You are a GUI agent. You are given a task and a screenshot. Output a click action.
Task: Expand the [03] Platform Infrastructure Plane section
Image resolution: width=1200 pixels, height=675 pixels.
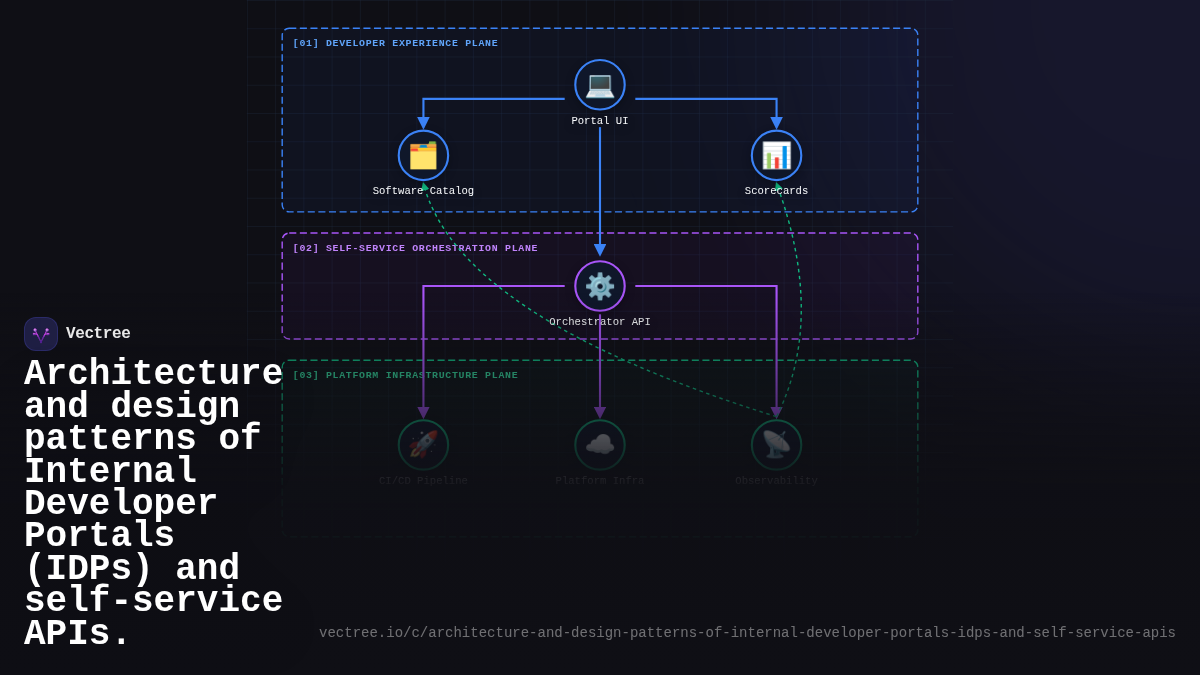click(x=406, y=375)
